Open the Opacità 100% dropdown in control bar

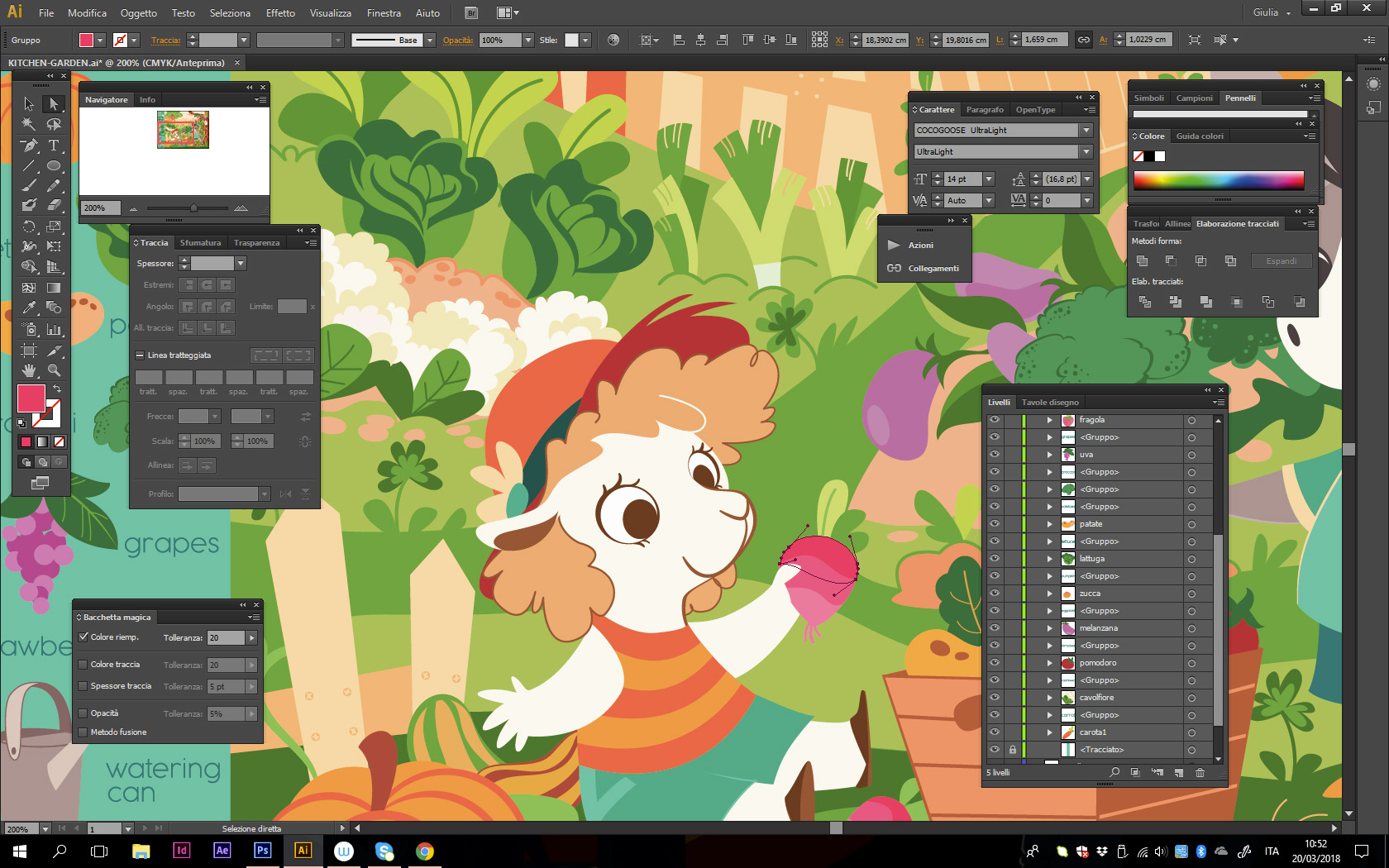(x=528, y=40)
